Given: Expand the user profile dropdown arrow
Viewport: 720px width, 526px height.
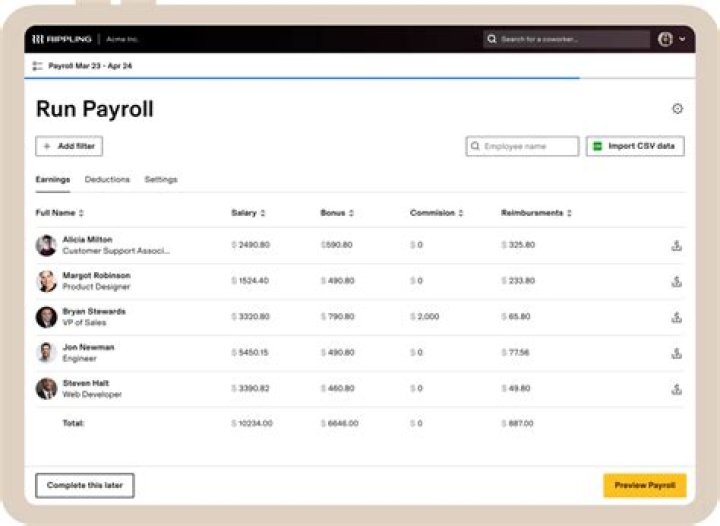Looking at the screenshot, I should [x=682, y=39].
